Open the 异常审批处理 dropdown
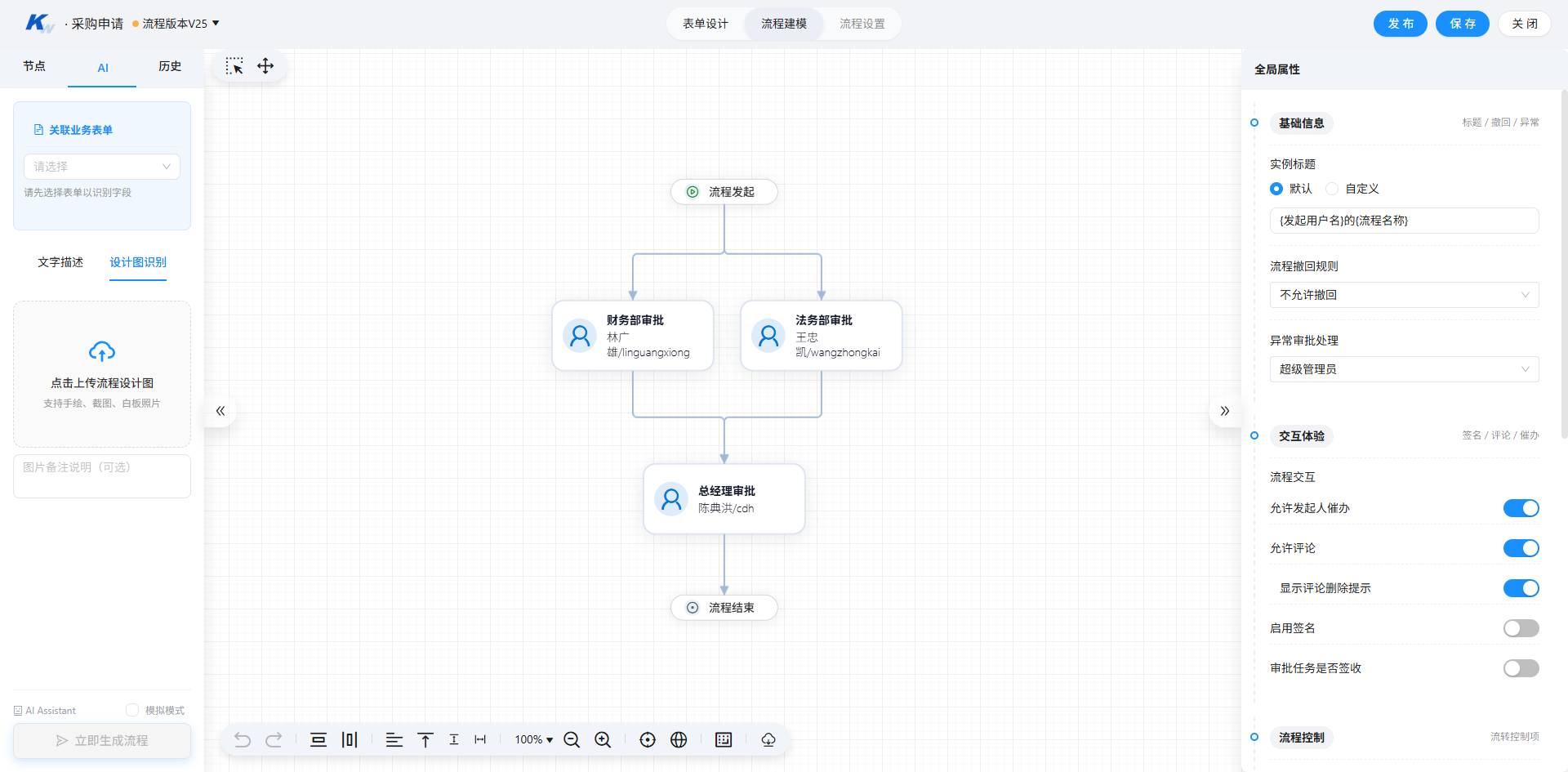This screenshot has height=772, width=1568. click(1404, 369)
